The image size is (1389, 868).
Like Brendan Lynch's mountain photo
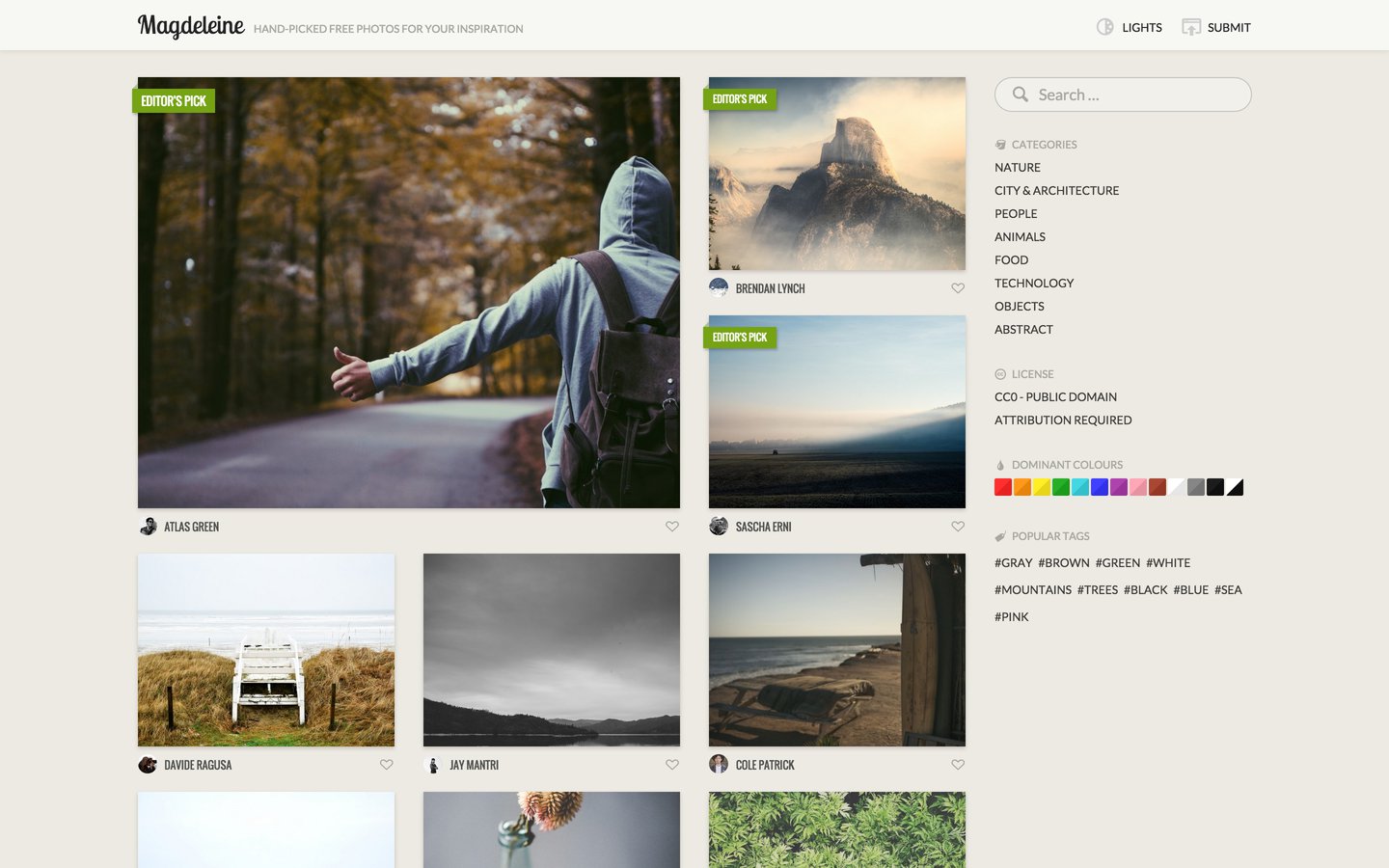click(x=958, y=288)
